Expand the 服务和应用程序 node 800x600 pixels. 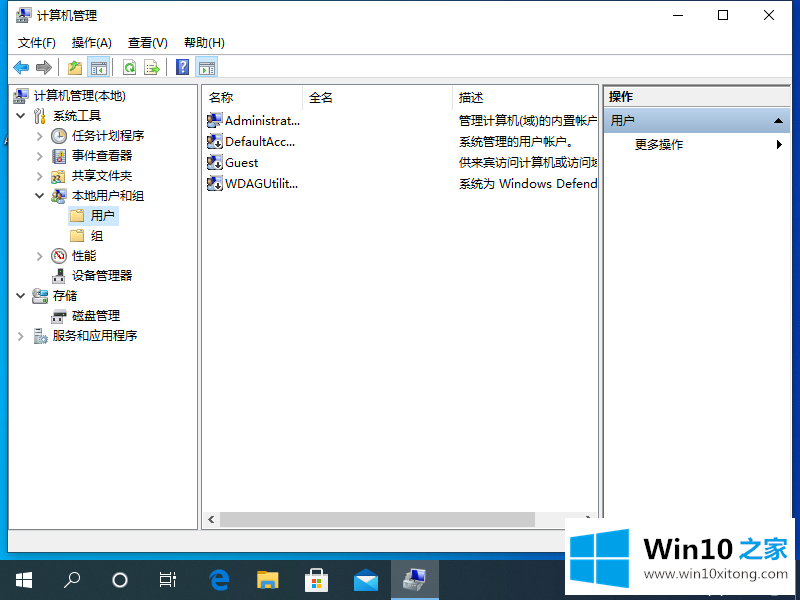21,335
